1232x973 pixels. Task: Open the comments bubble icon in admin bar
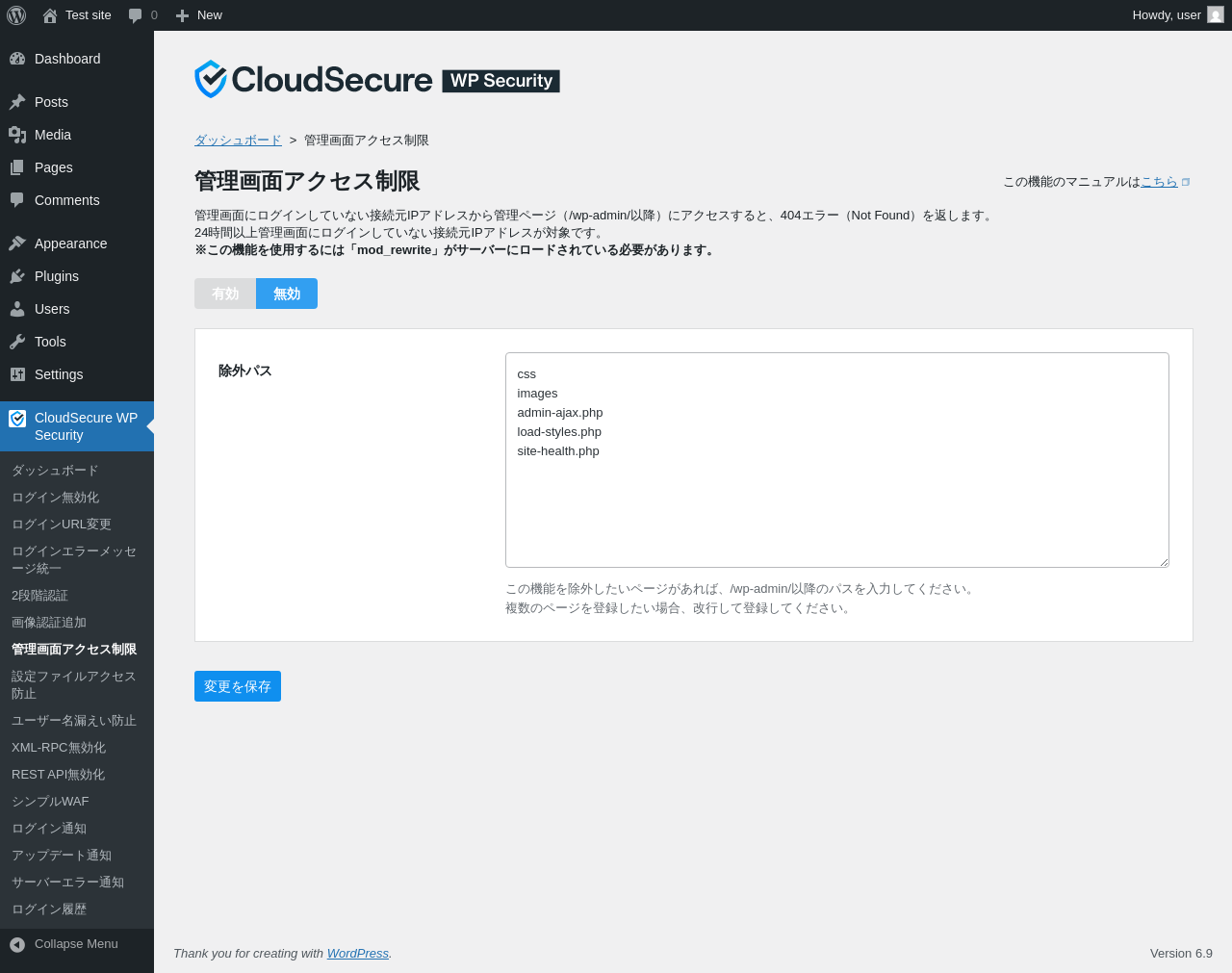click(x=136, y=15)
